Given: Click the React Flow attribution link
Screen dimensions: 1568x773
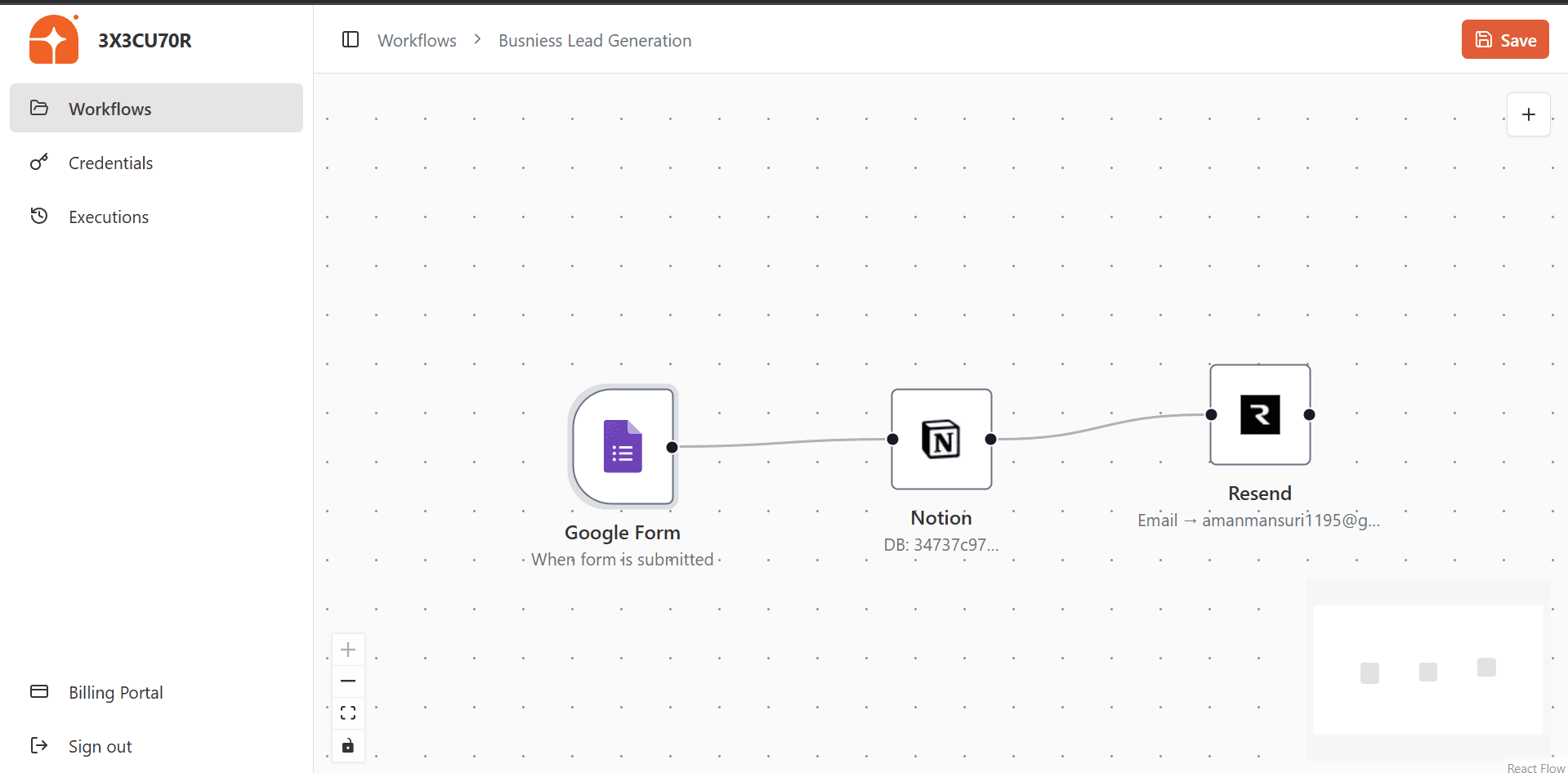Looking at the screenshot, I should click(x=1535, y=768).
